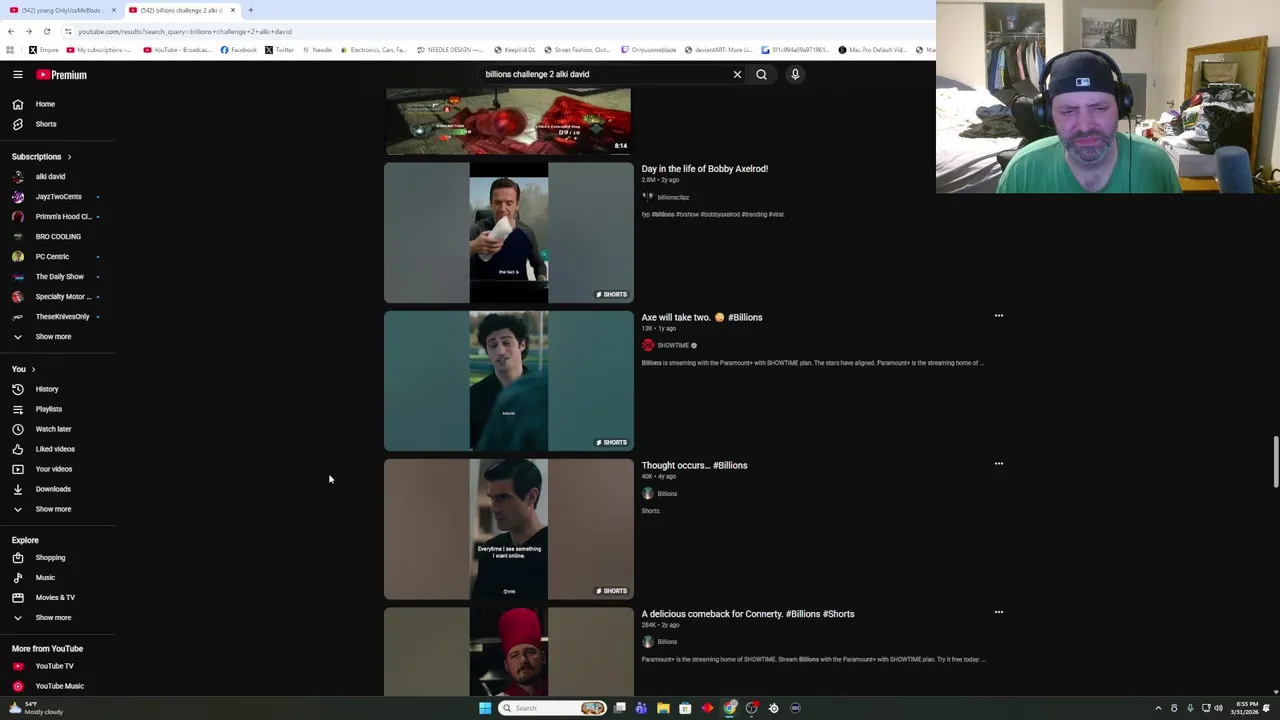The width and height of the screenshot is (1280, 720).
Task: Click the search magnifier button
Action: pyautogui.click(x=761, y=74)
